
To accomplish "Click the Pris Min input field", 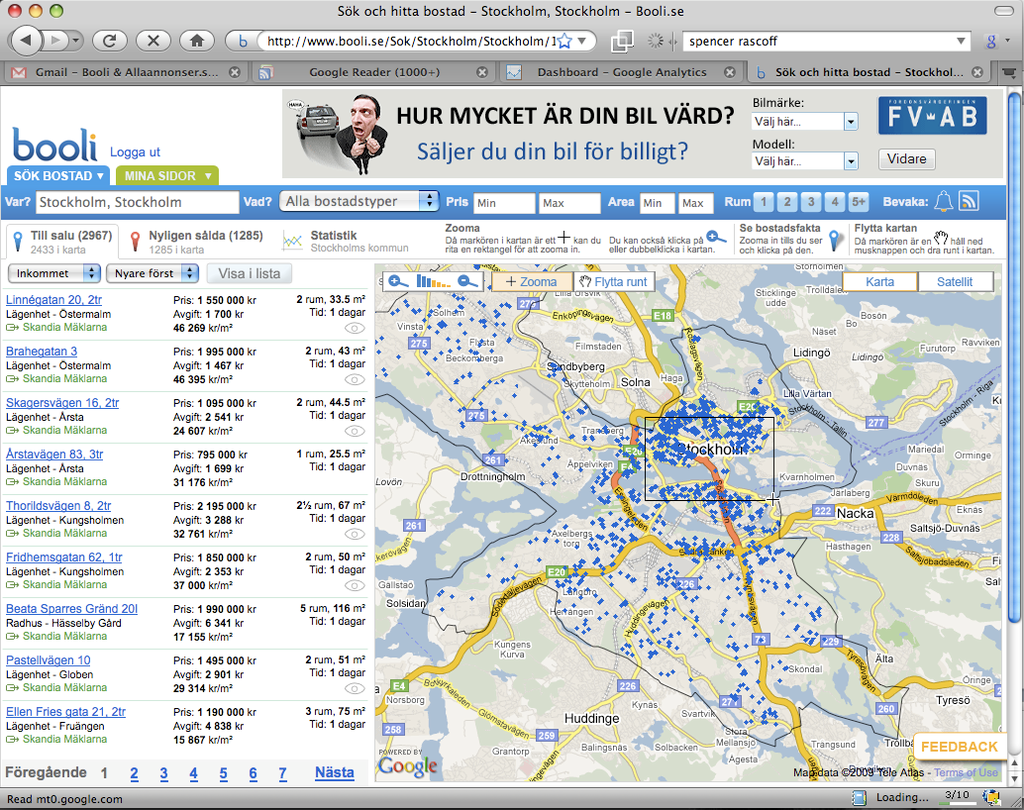I will pyautogui.click(x=504, y=202).
